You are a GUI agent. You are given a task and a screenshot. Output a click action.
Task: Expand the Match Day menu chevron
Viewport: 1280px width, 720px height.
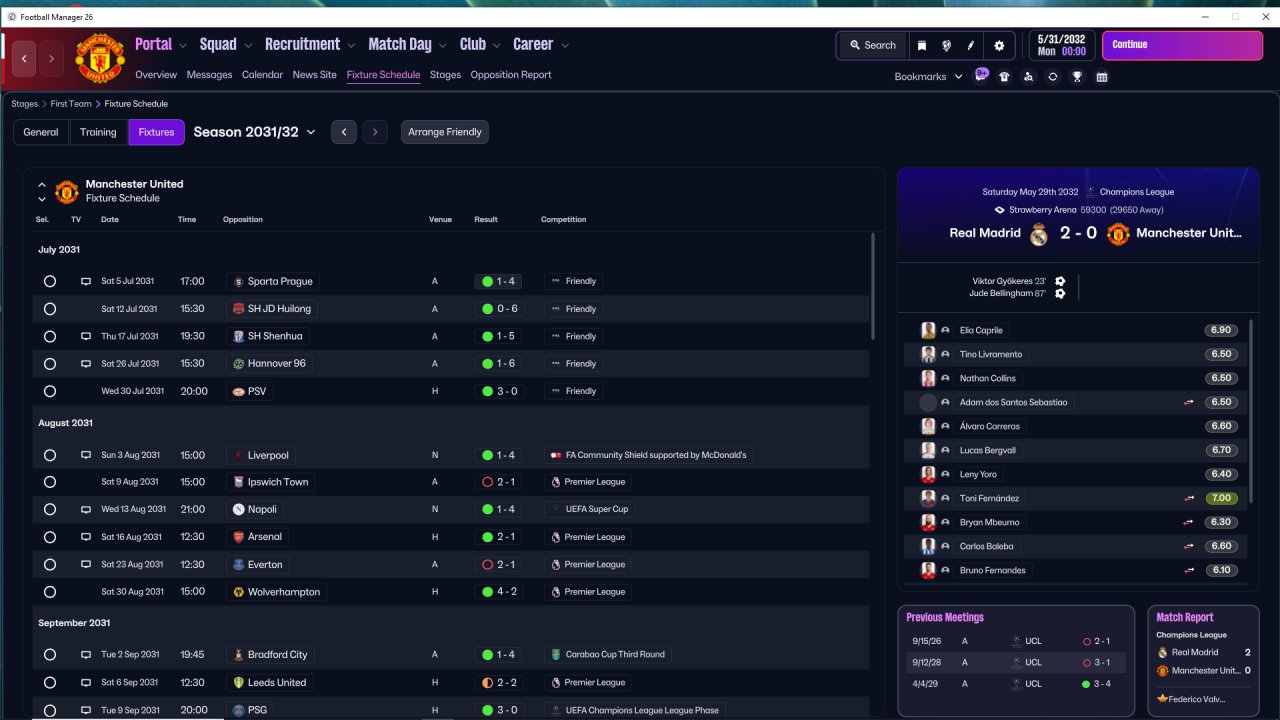pyautogui.click(x=442, y=46)
